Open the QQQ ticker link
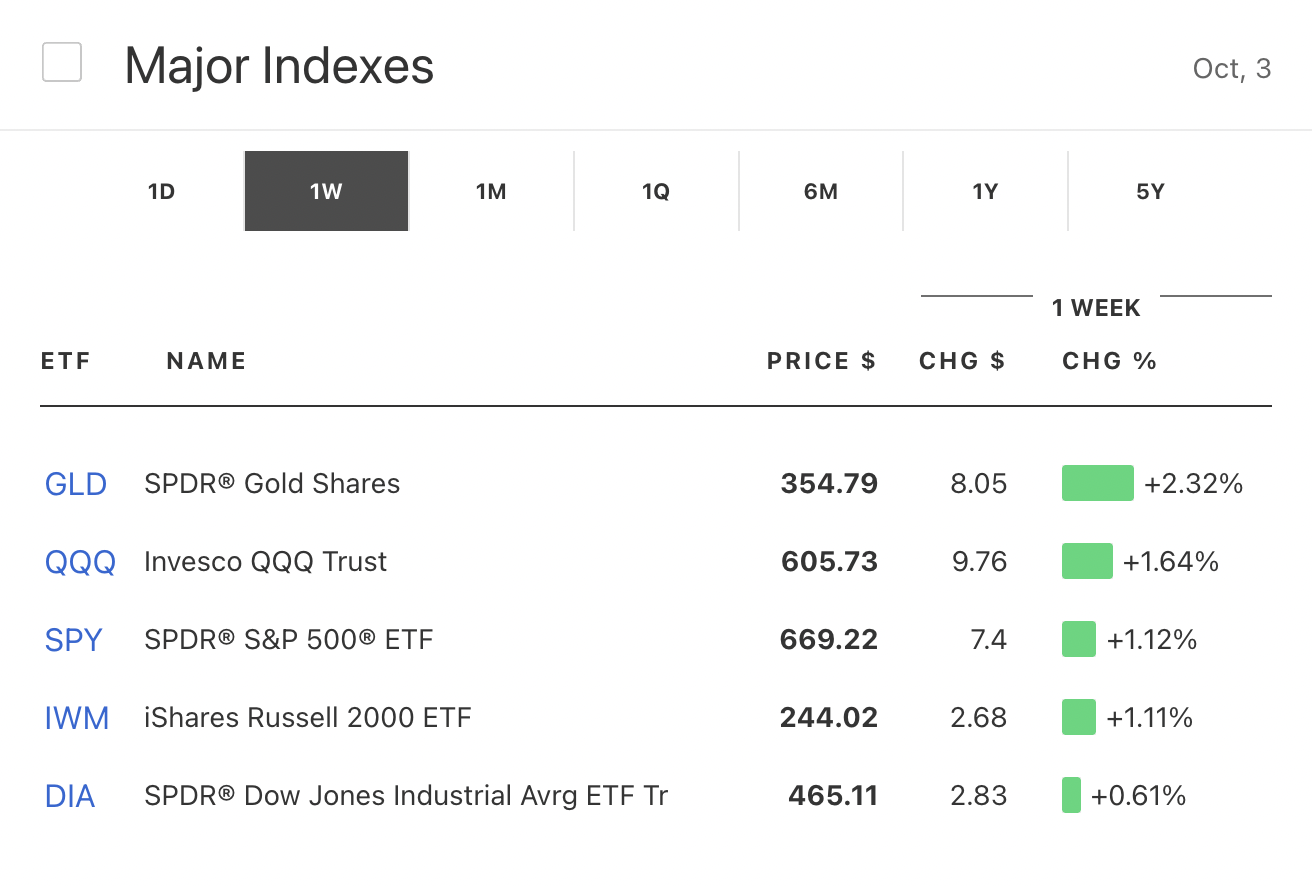The image size is (1312, 886). [x=80, y=562]
